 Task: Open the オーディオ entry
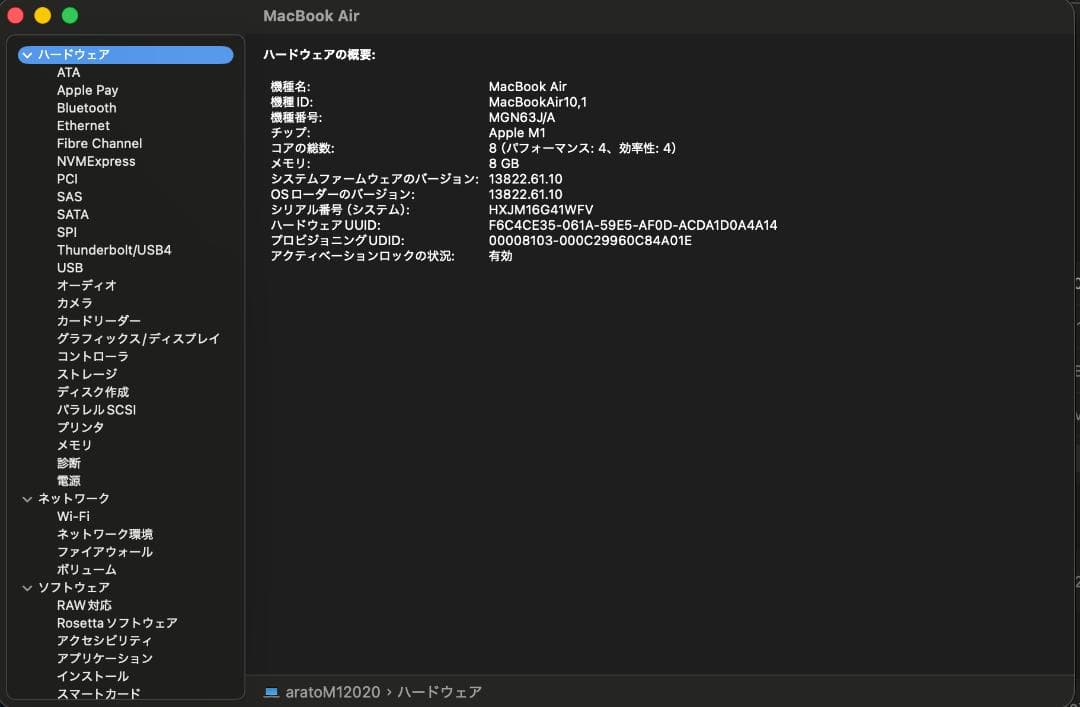point(87,285)
